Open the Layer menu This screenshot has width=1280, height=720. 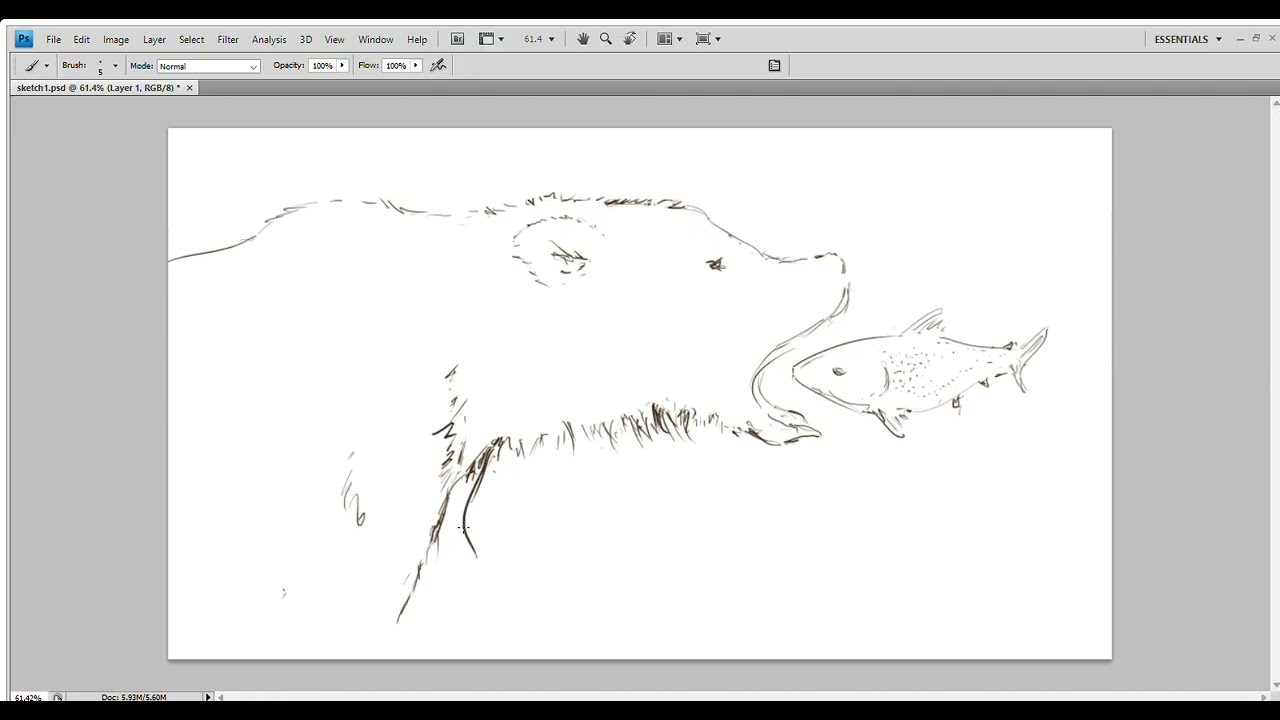[154, 39]
